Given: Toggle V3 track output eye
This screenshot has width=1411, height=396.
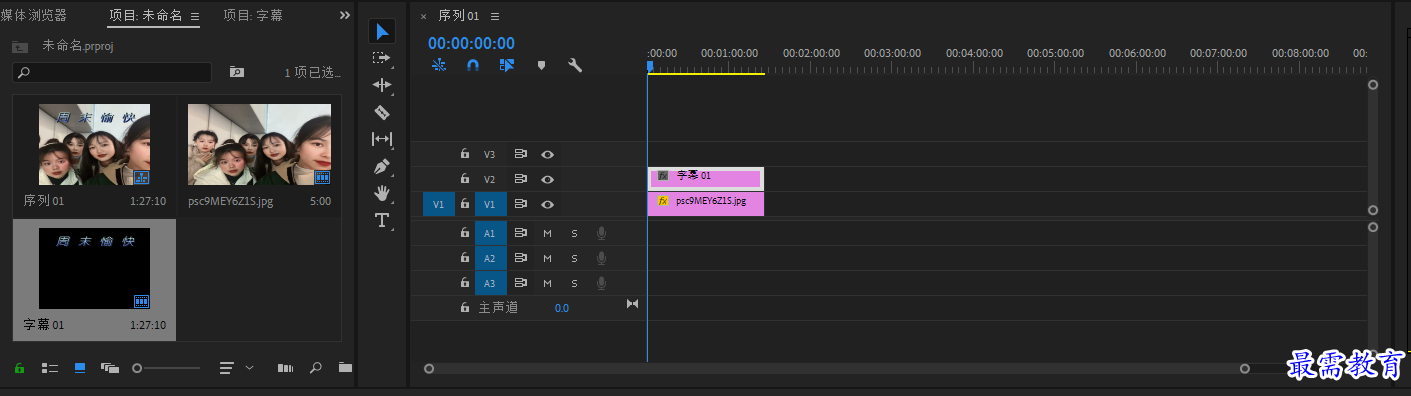Looking at the screenshot, I should (547, 155).
